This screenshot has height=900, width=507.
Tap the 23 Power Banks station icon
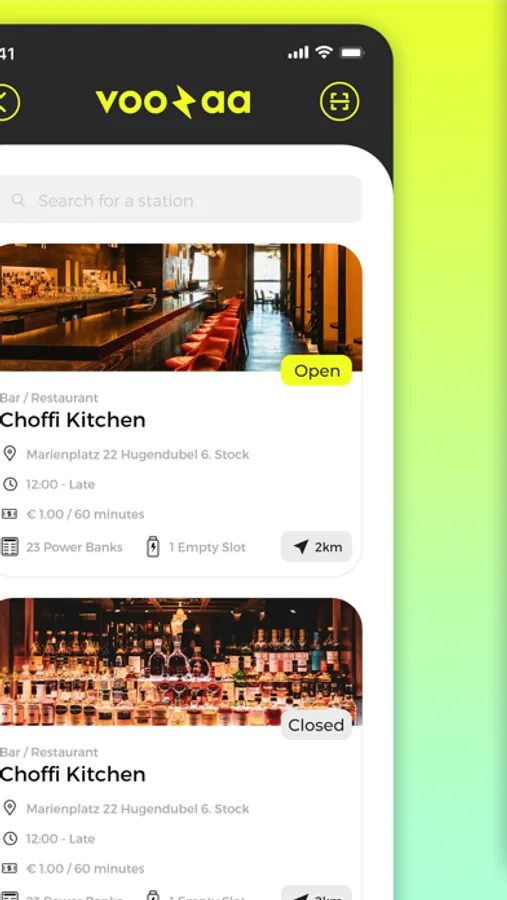click(9, 546)
